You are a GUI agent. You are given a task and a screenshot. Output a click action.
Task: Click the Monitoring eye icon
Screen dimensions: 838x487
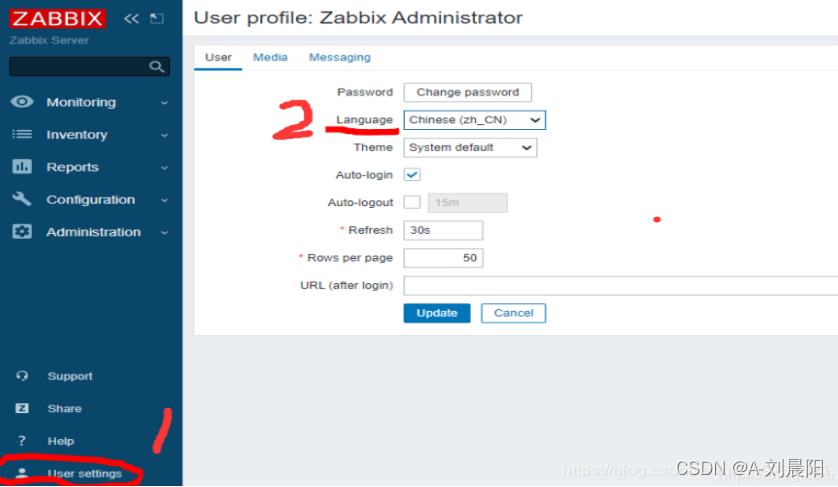pos(22,102)
